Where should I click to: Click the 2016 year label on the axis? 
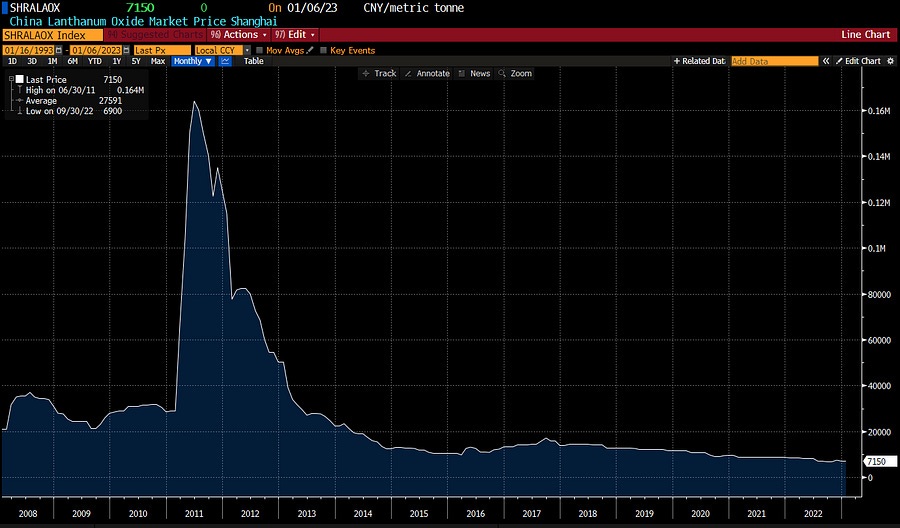point(475,514)
